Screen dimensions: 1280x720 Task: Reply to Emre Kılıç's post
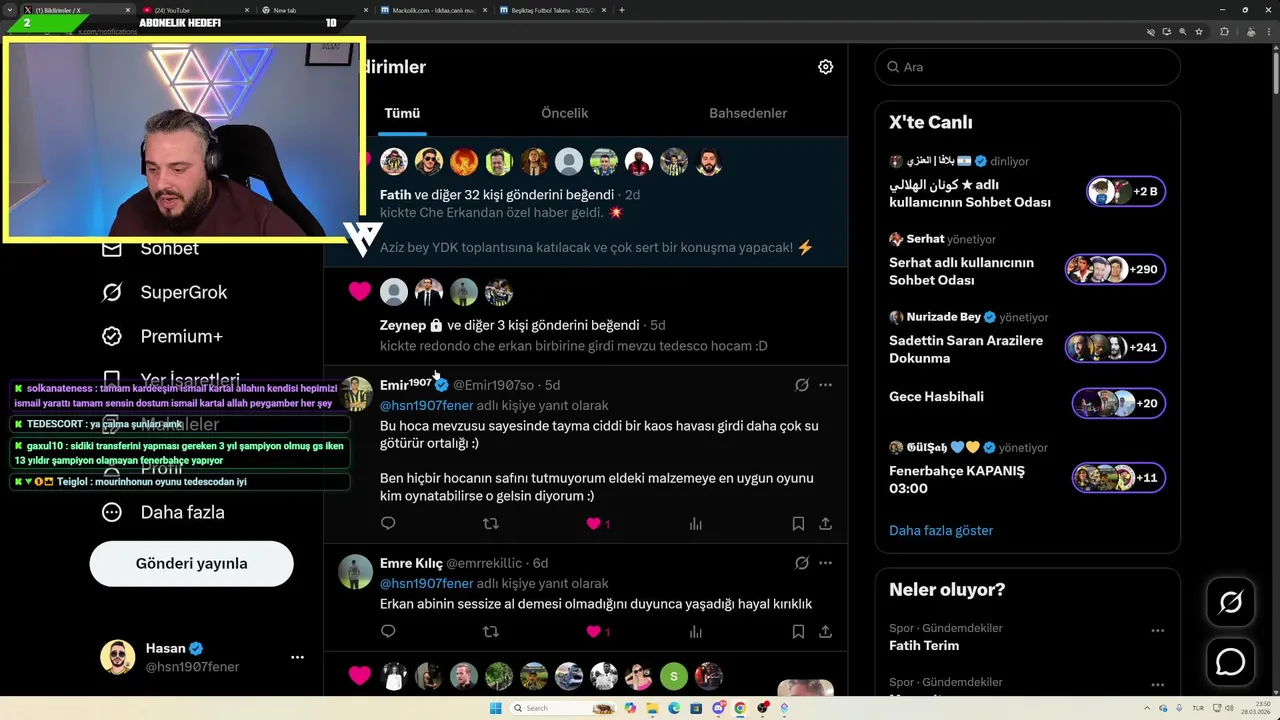pyautogui.click(x=388, y=631)
